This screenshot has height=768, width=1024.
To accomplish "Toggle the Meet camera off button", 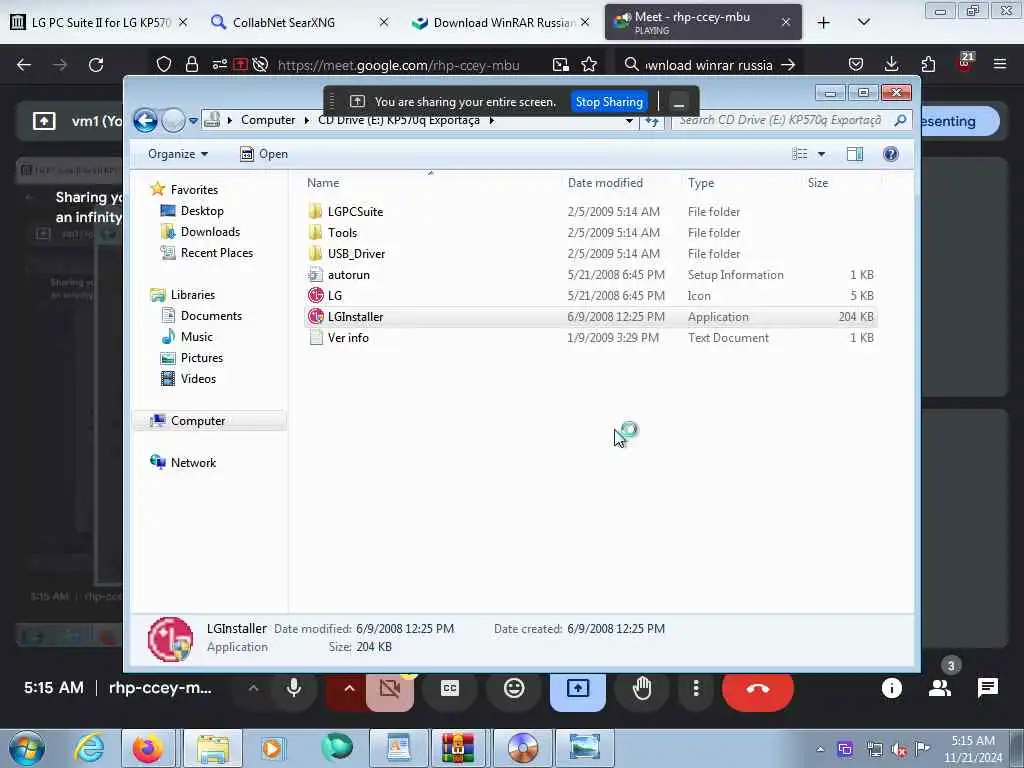I will [x=390, y=688].
